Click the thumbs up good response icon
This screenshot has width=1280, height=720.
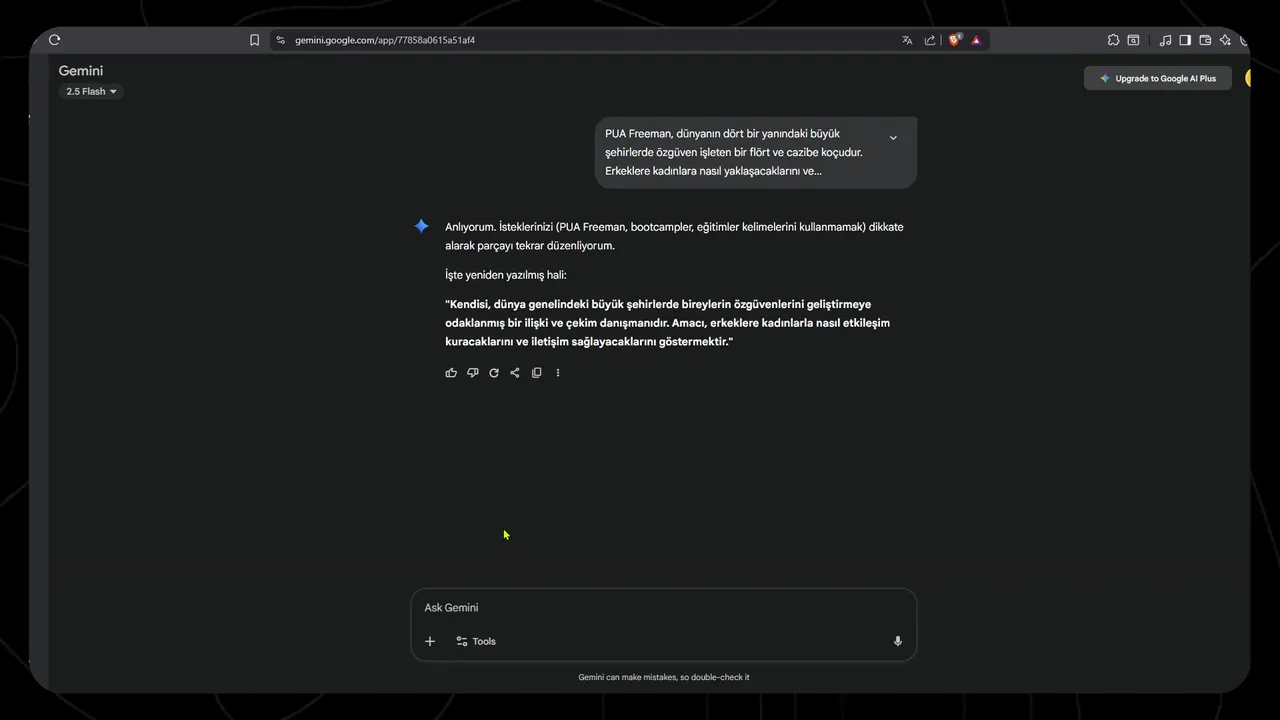click(451, 373)
